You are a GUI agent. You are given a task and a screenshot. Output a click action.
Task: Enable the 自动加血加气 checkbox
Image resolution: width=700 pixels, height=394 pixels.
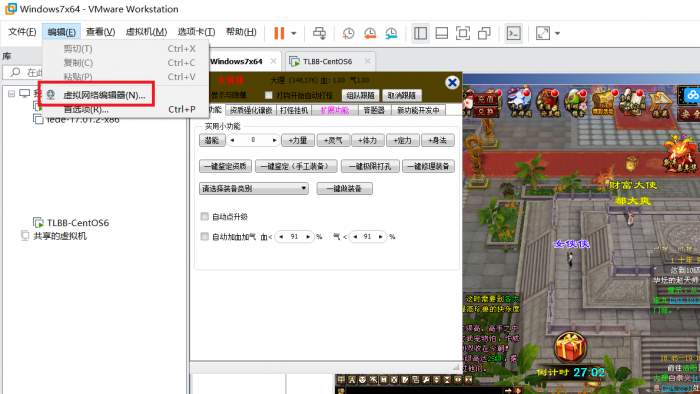(x=204, y=236)
